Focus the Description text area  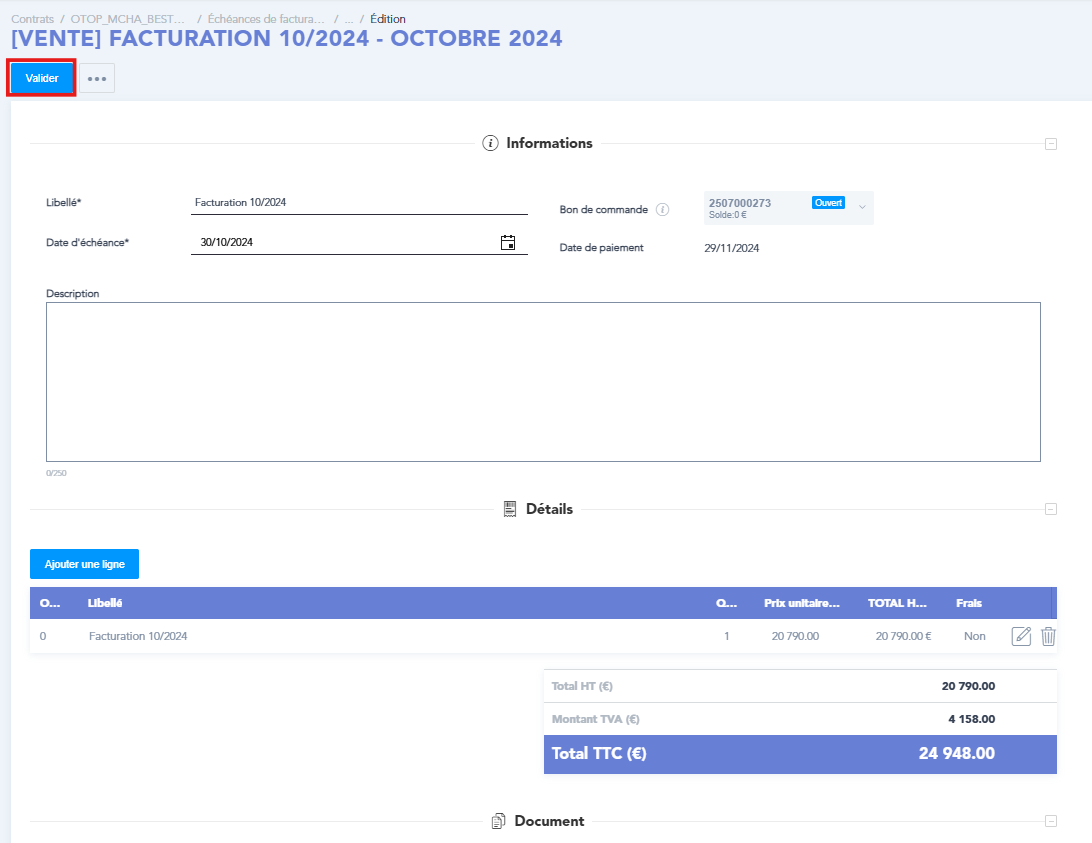[543, 381]
